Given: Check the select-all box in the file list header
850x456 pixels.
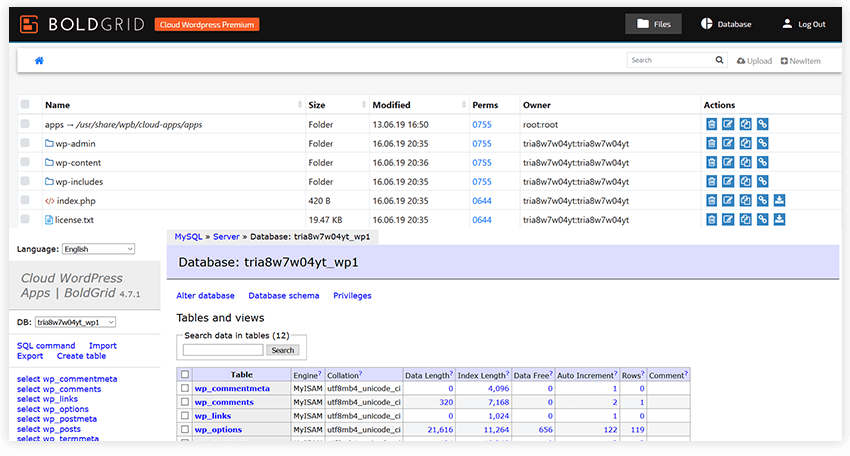Looking at the screenshot, I should (x=25, y=105).
